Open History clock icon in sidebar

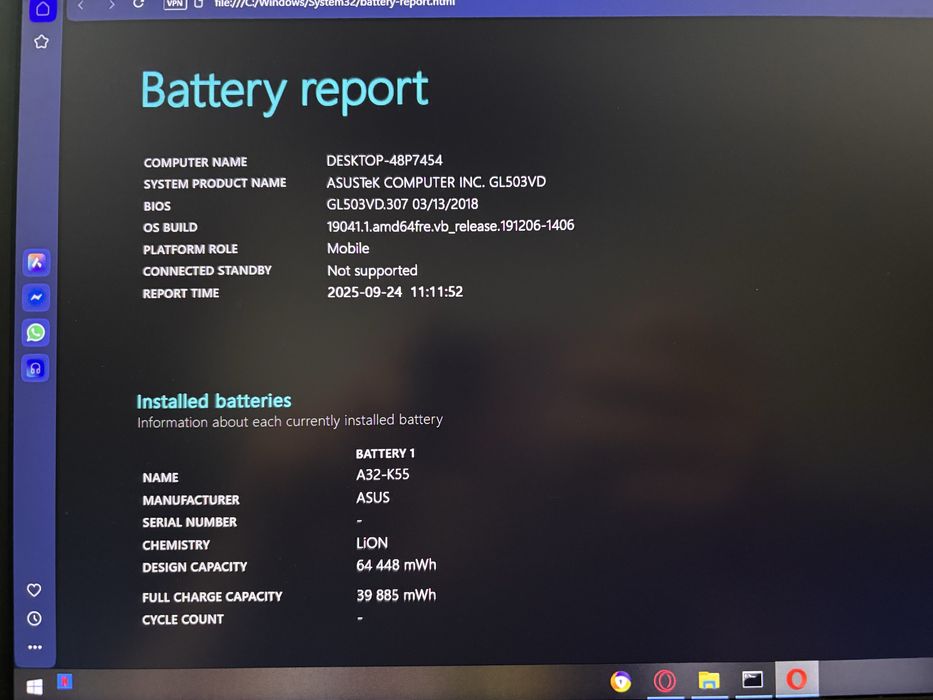[35, 618]
